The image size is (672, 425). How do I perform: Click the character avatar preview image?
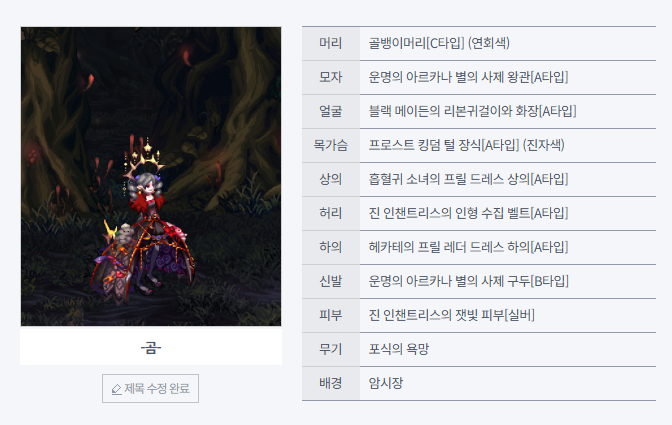point(151,177)
